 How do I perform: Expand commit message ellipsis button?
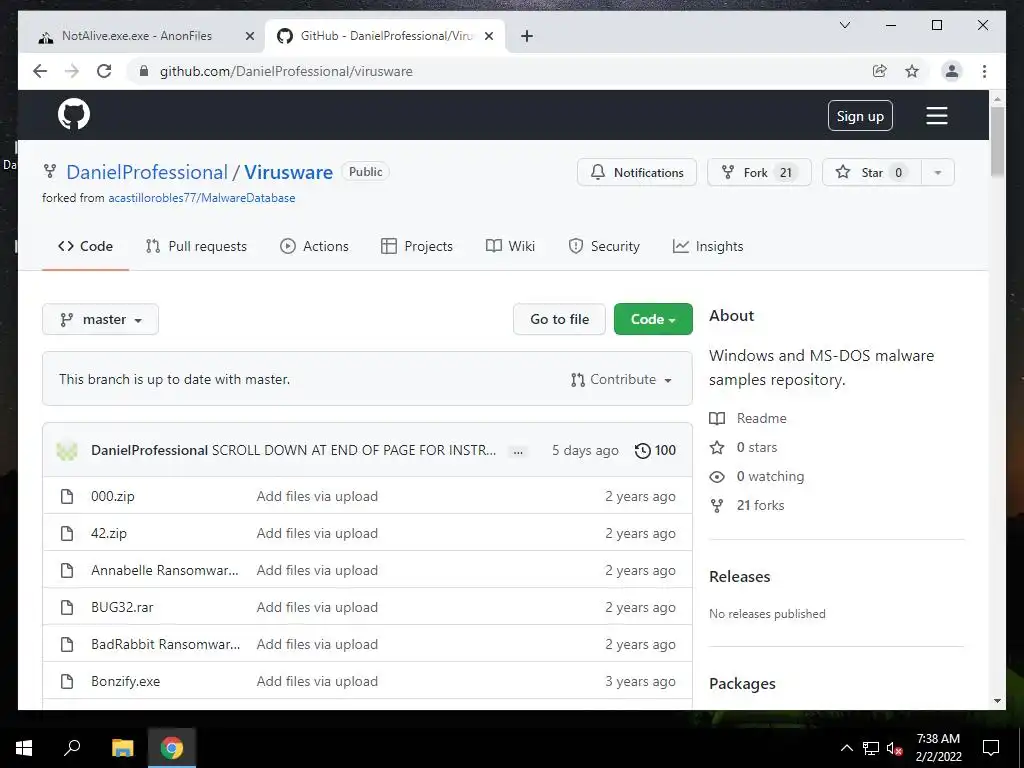[x=517, y=451]
